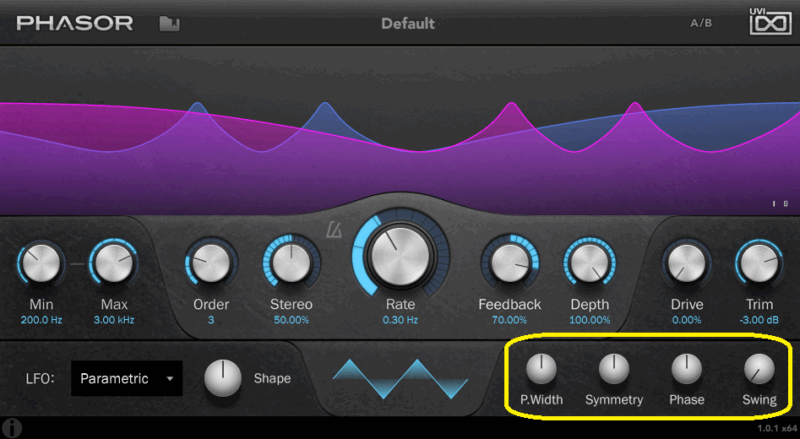Click the Min frequency knob
Viewport: 800px width, 439px height.
point(41,263)
